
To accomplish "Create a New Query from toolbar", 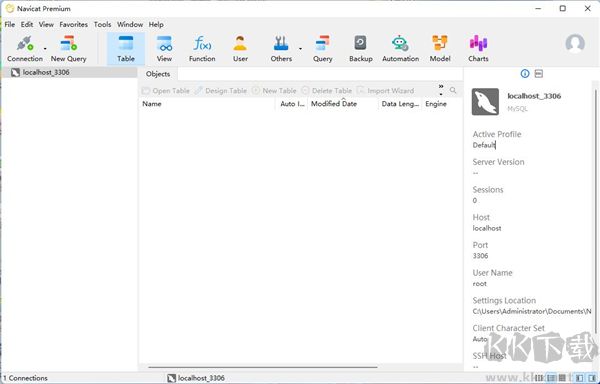I will click(68, 49).
